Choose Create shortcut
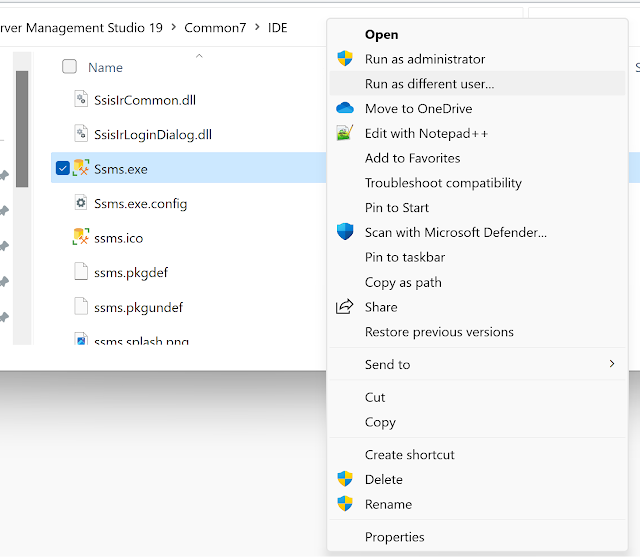Screen dimensions: 640x557 (409, 455)
